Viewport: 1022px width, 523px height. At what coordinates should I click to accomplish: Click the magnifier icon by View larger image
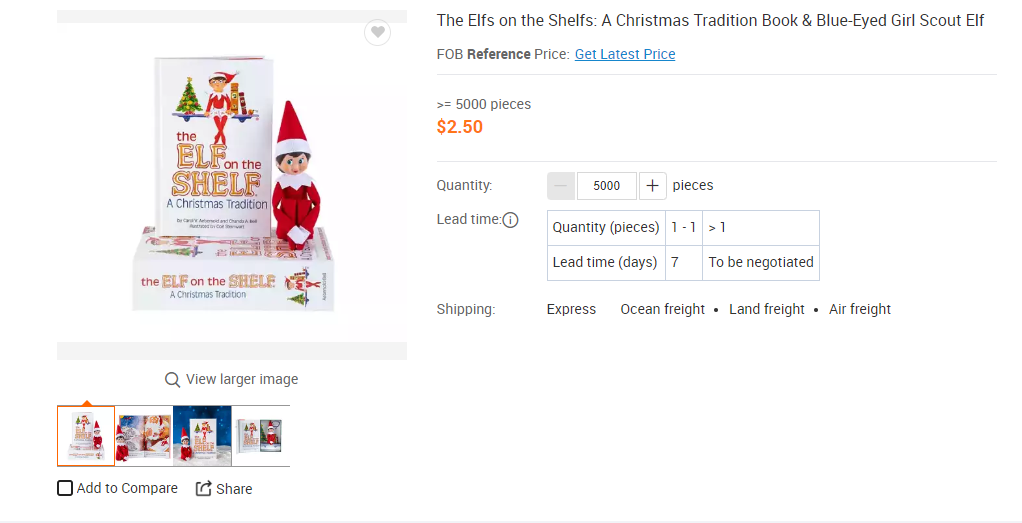tap(173, 379)
